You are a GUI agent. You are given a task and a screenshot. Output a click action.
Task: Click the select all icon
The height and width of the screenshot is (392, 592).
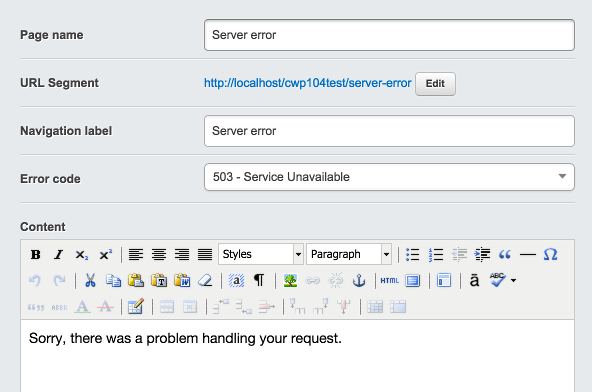point(236,281)
